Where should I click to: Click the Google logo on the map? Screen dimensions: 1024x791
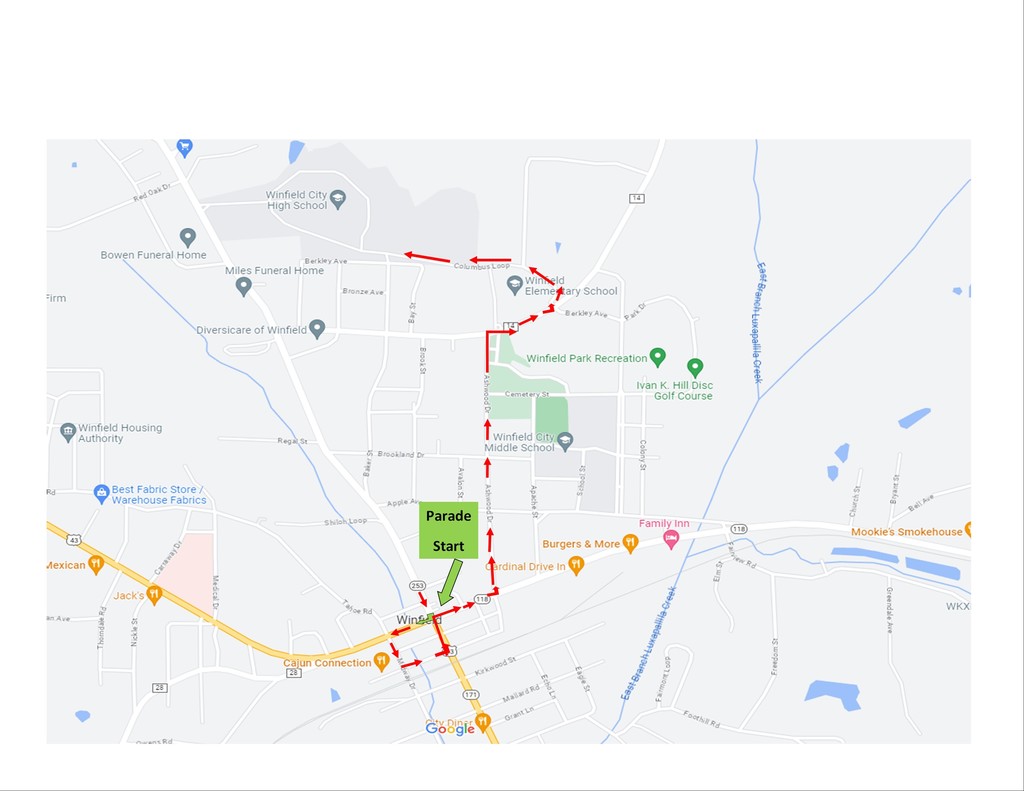coord(450,729)
